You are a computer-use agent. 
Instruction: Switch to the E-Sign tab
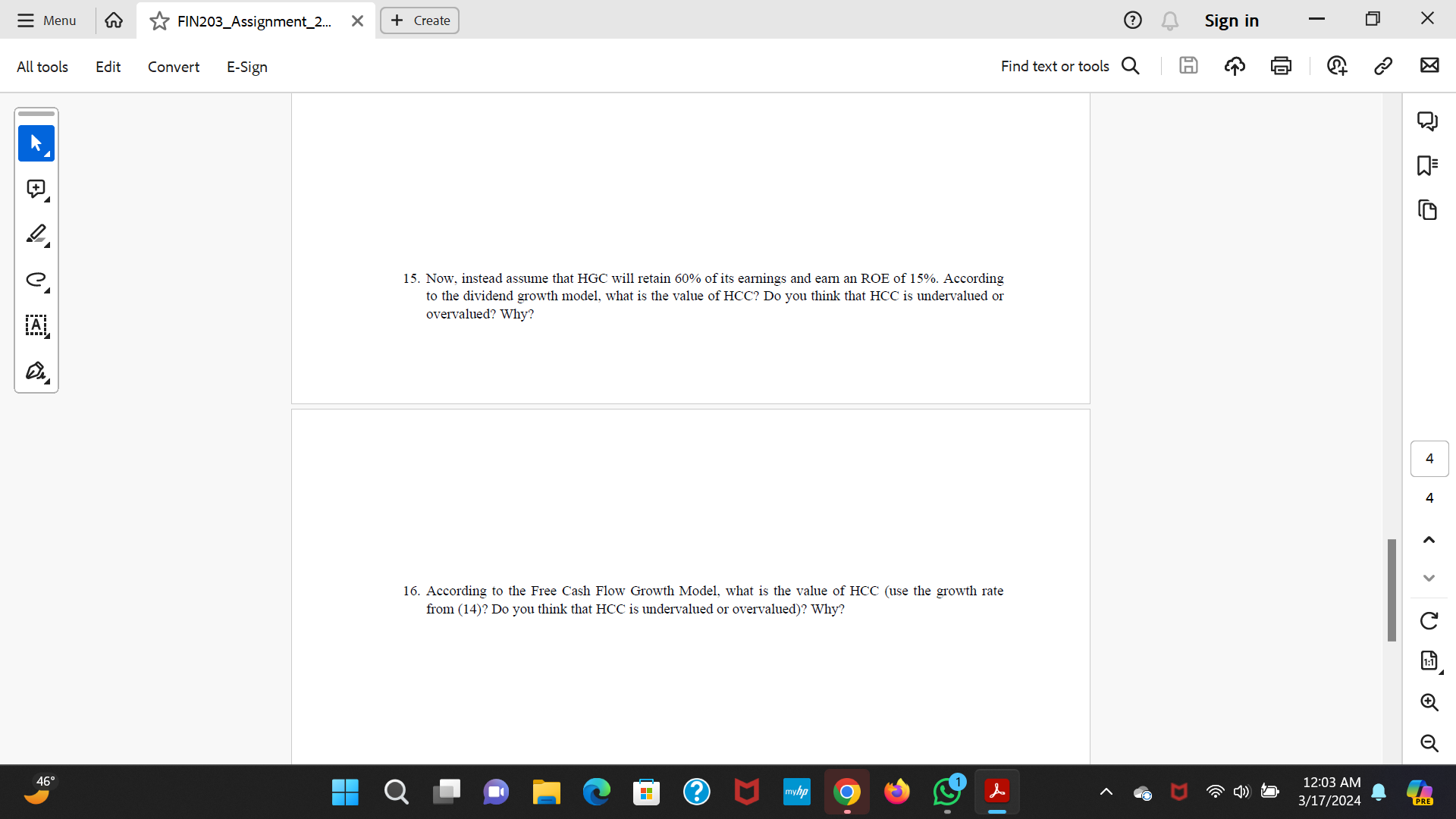(x=246, y=67)
